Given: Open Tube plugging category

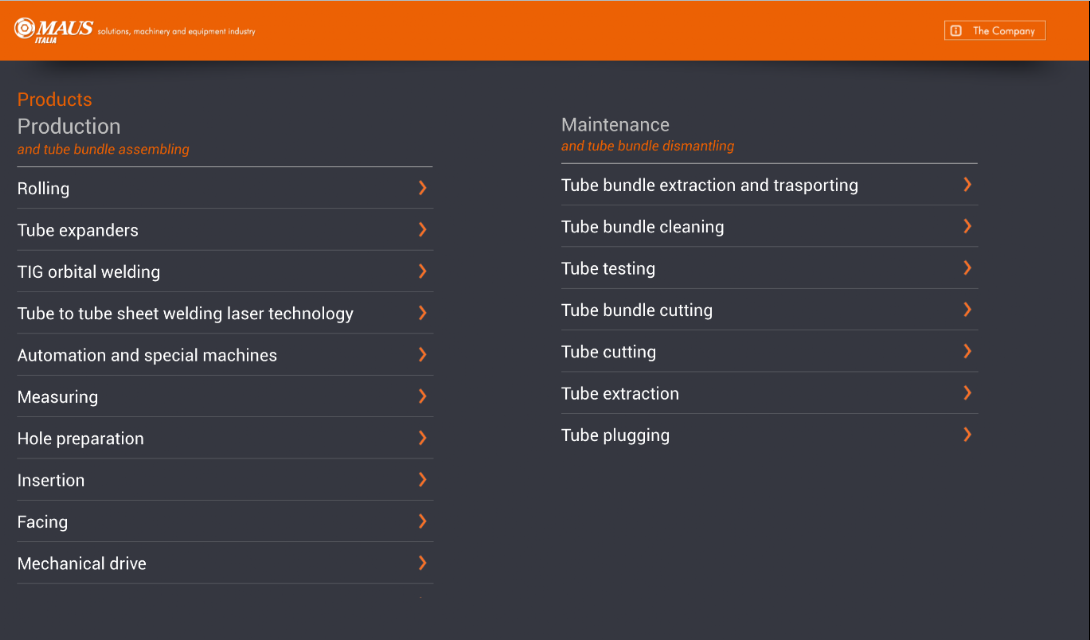Looking at the screenshot, I should click(769, 435).
